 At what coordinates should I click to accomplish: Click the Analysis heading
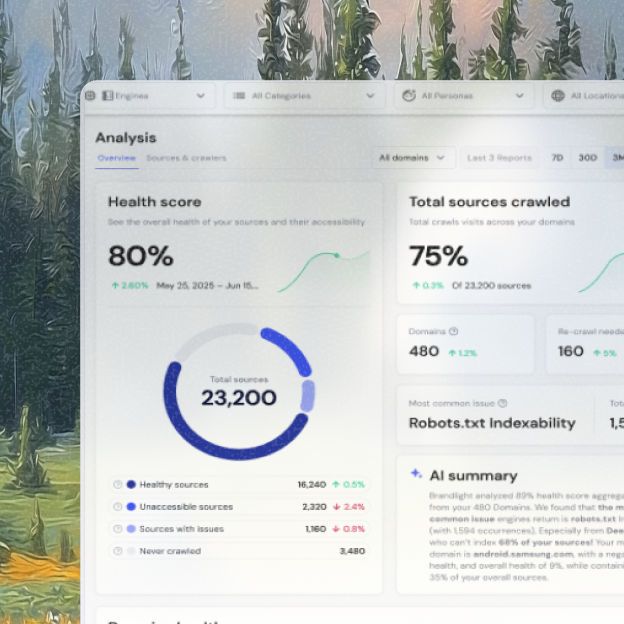click(126, 138)
